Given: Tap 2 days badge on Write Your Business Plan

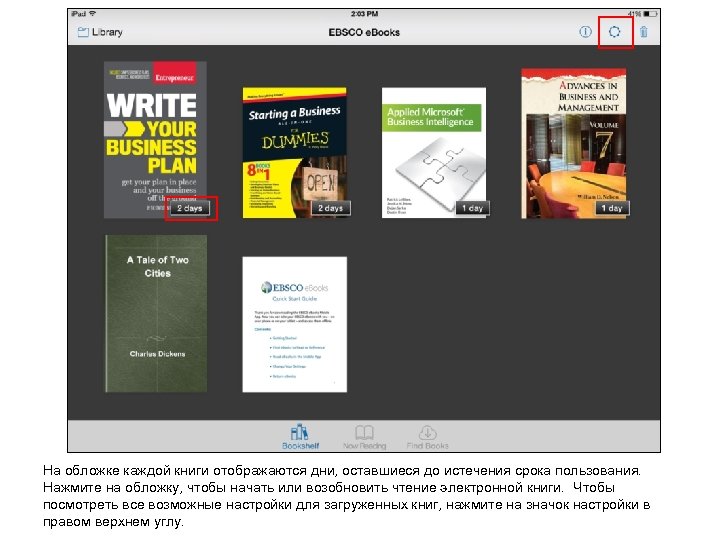Looking at the screenshot, I should pyautogui.click(x=190, y=208).
